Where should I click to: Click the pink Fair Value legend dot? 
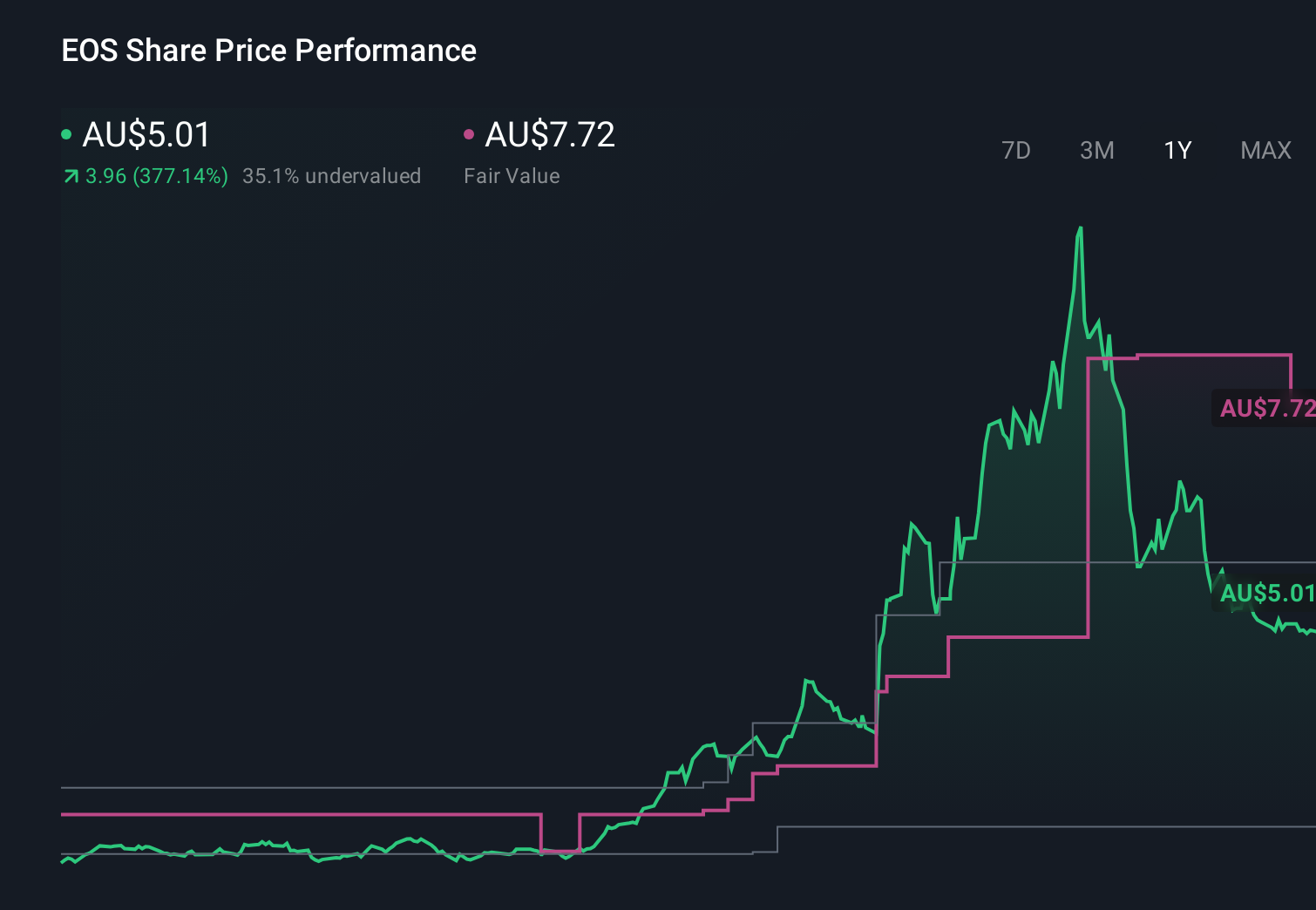coord(470,133)
